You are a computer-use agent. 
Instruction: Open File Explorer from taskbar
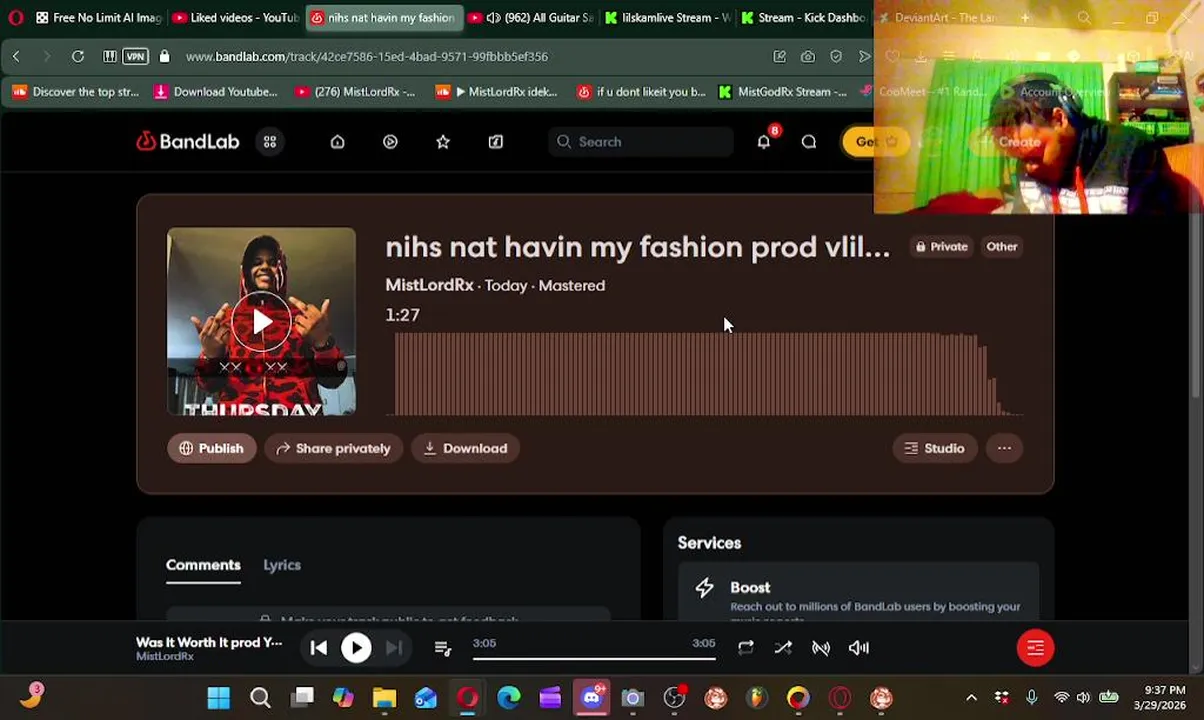click(384, 698)
